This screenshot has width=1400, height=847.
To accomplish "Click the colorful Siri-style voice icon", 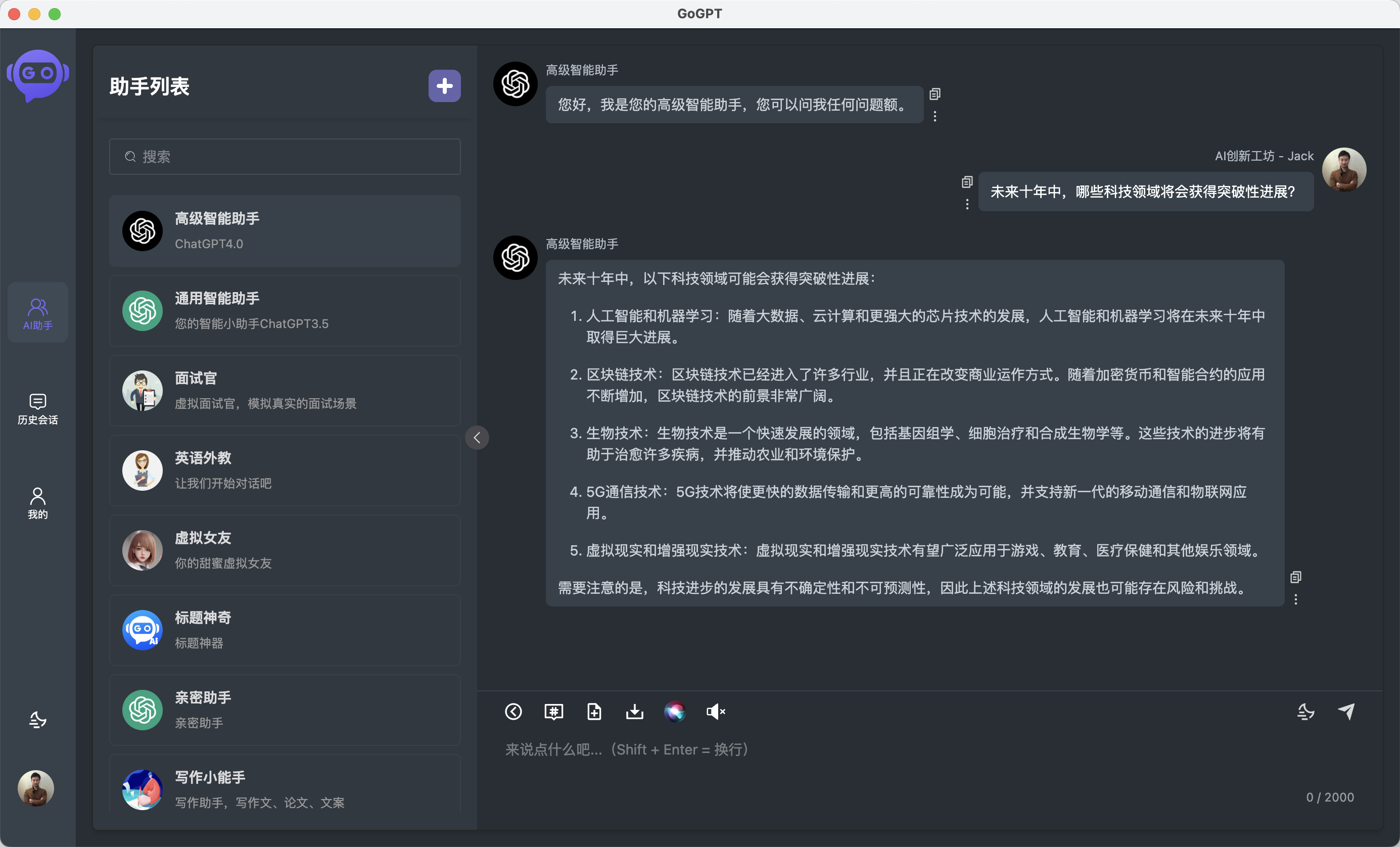I will click(675, 712).
